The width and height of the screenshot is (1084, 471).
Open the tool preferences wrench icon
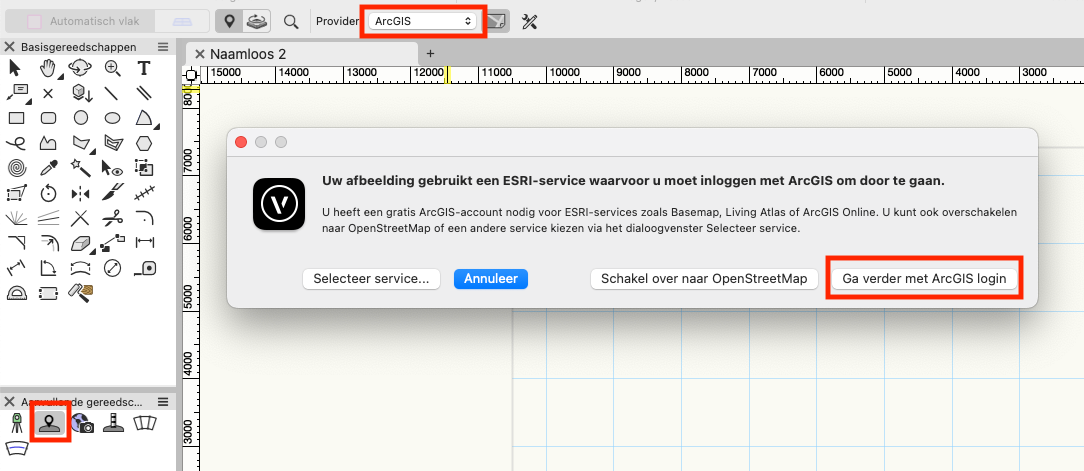coord(530,21)
